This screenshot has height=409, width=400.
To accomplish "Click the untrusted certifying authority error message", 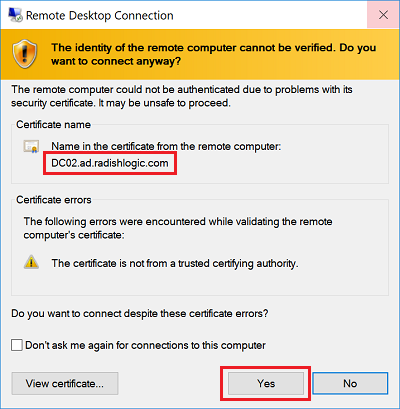I will [x=175, y=263].
